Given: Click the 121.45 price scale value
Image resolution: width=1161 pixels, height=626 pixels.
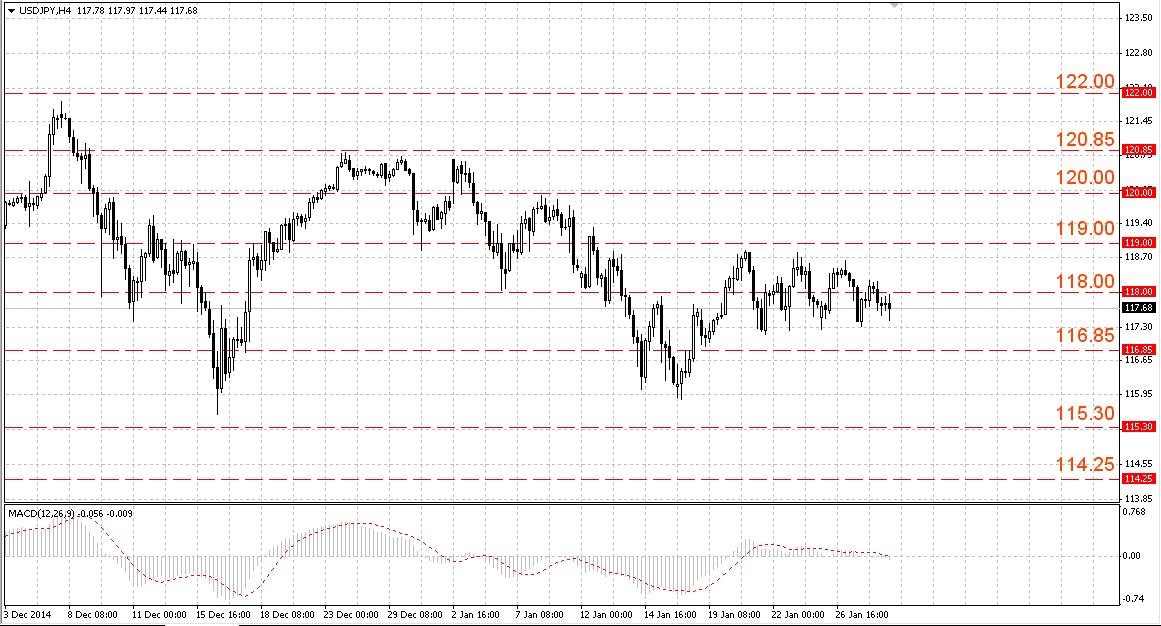Looking at the screenshot, I should (1139, 120).
